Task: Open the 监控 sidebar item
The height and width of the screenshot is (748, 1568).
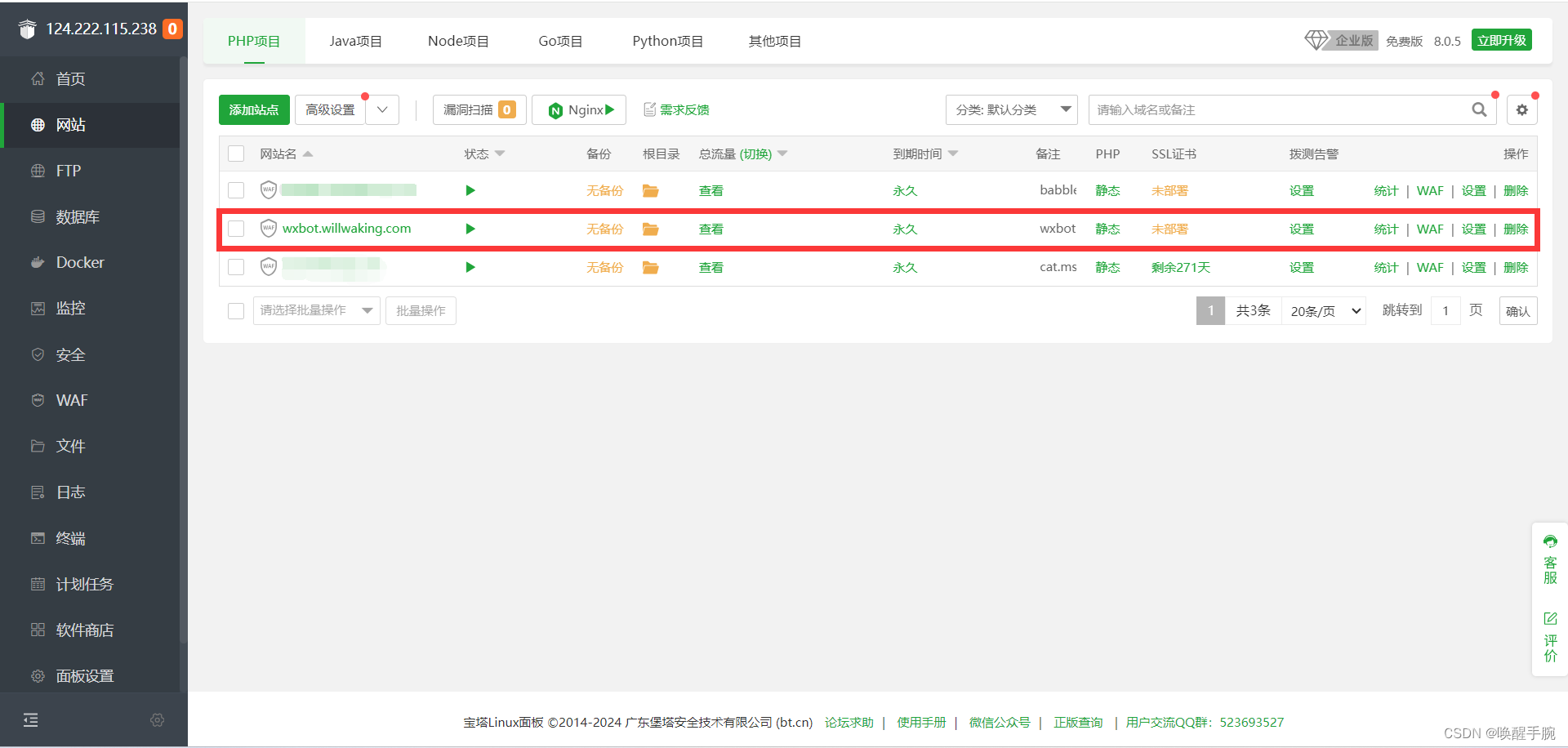Action: click(x=90, y=308)
